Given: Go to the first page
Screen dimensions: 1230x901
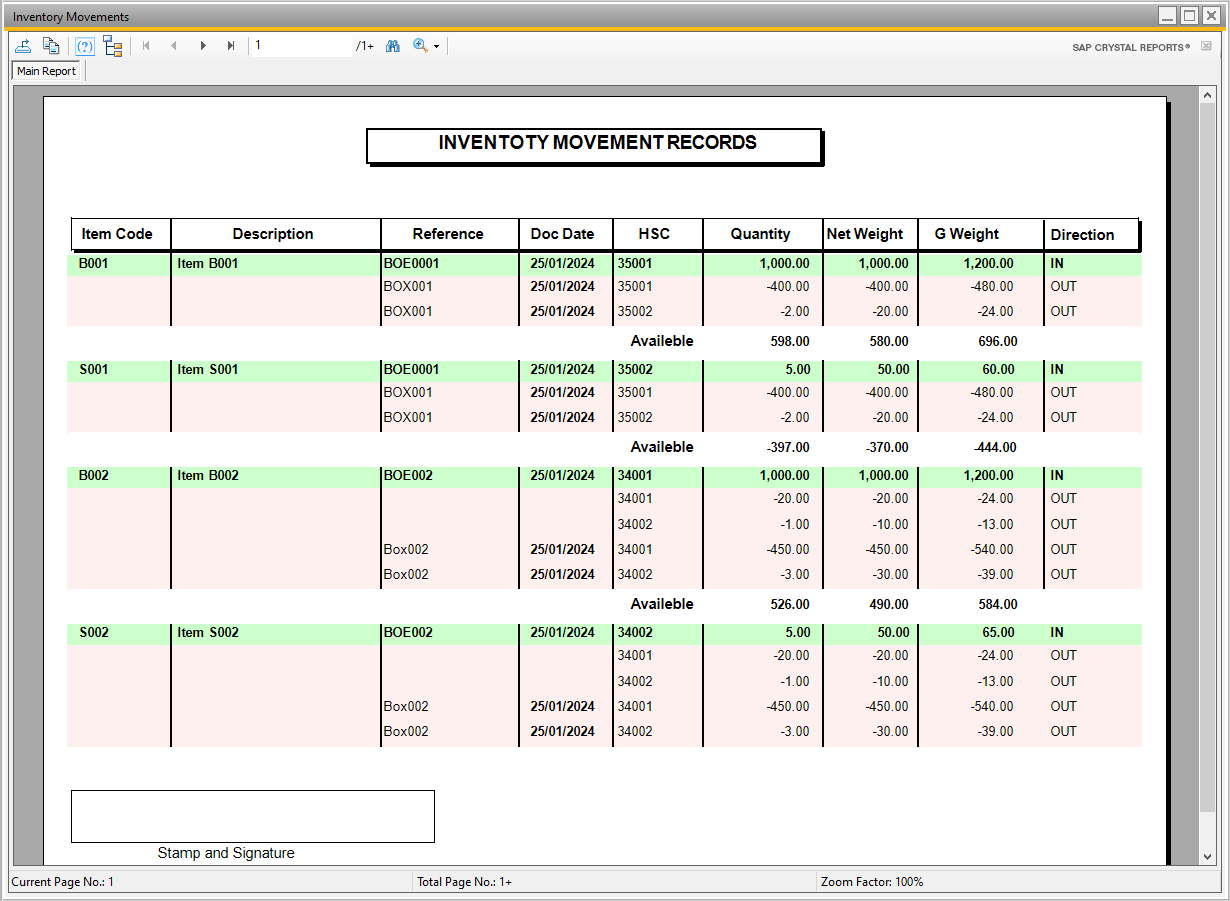Looking at the screenshot, I should pyautogui.click(x=146, y=46).
